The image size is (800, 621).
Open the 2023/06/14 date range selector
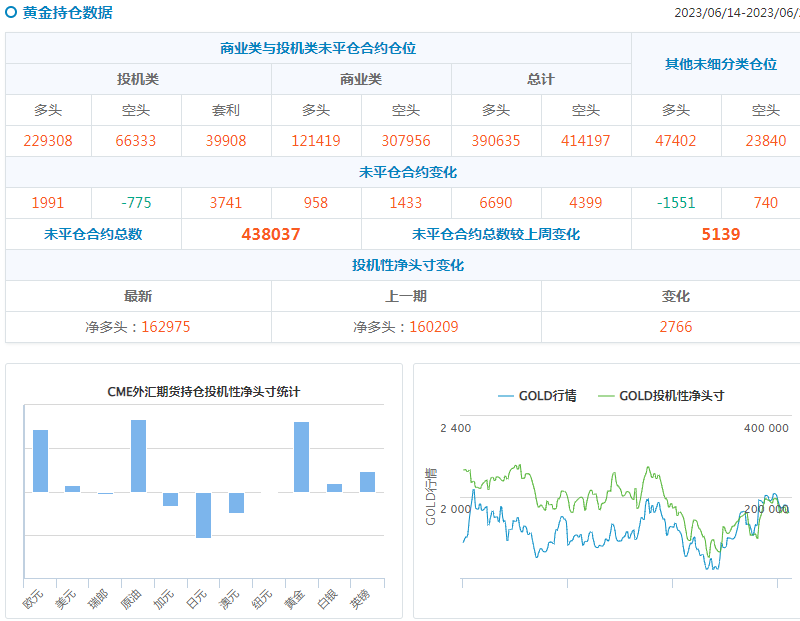tap(736, 13)
